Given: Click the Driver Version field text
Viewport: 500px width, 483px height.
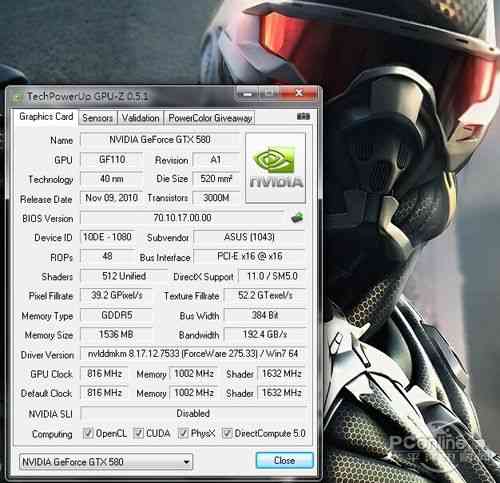Looking at the screenshot, I should (193, 354).
